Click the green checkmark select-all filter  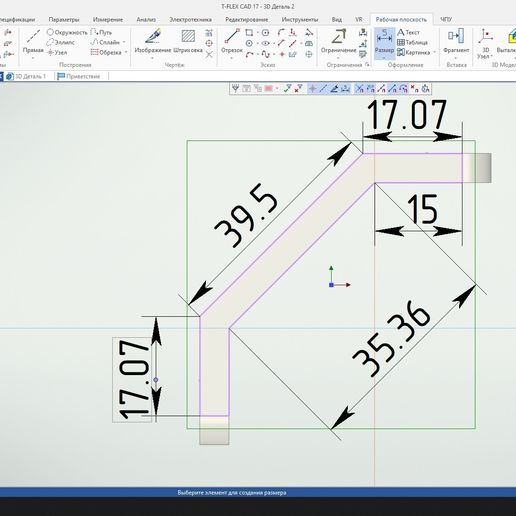287,89
